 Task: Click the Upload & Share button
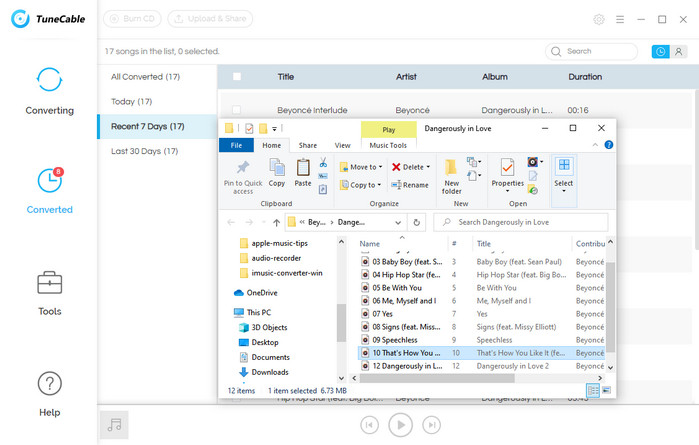[210, 19]
